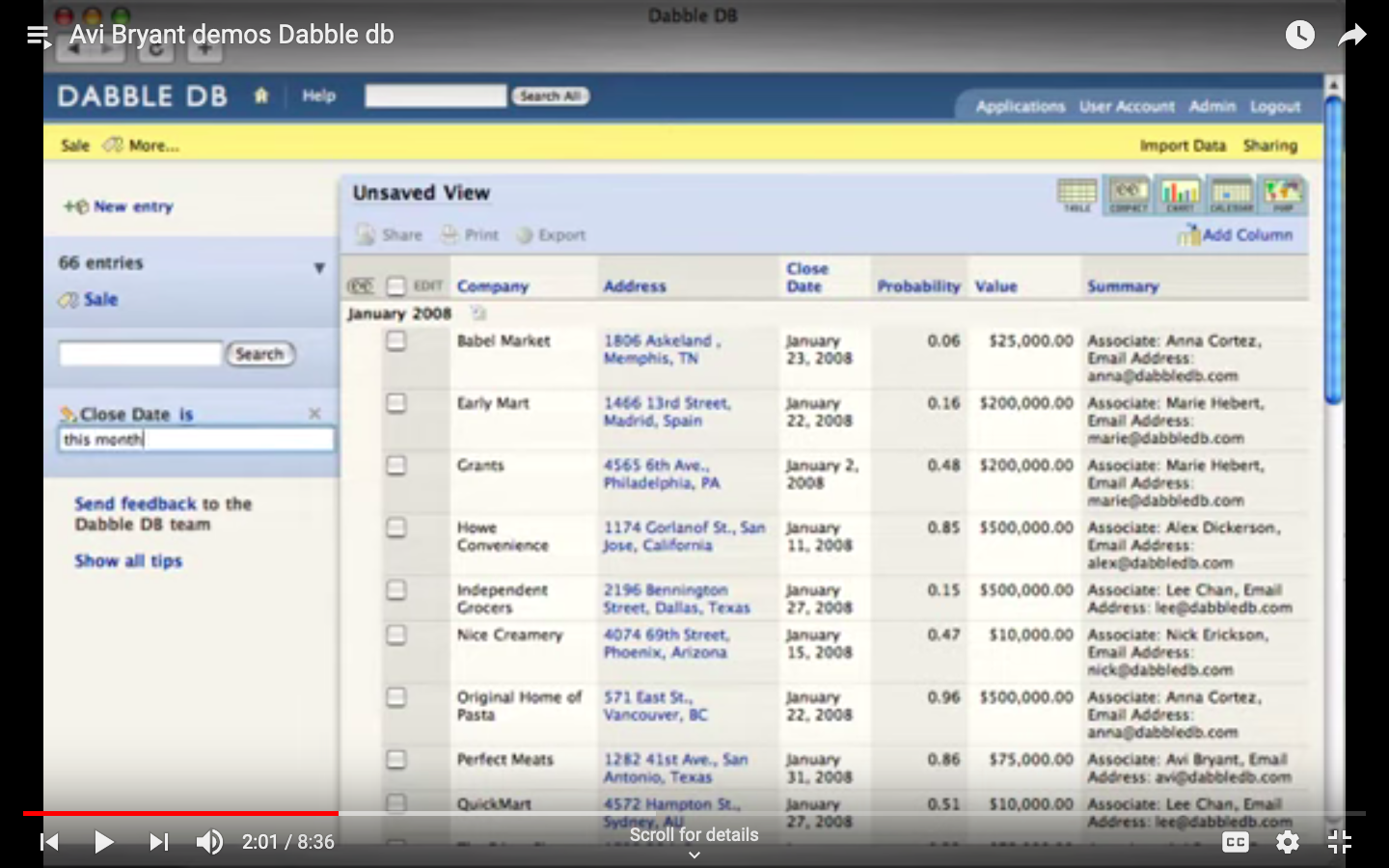Click the compact glasses icon in table header
Image resolution: width=1389 pixels, height=868 pixels.
[x=360, y=286]
